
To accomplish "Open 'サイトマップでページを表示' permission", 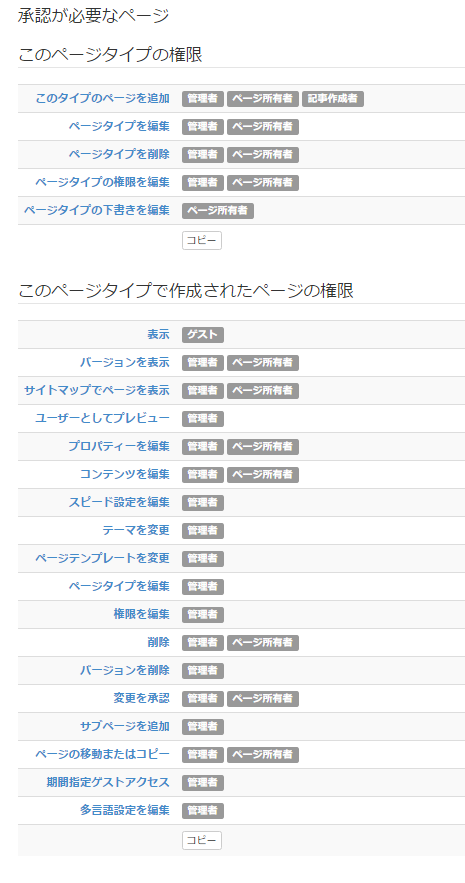I will point(96,390).
